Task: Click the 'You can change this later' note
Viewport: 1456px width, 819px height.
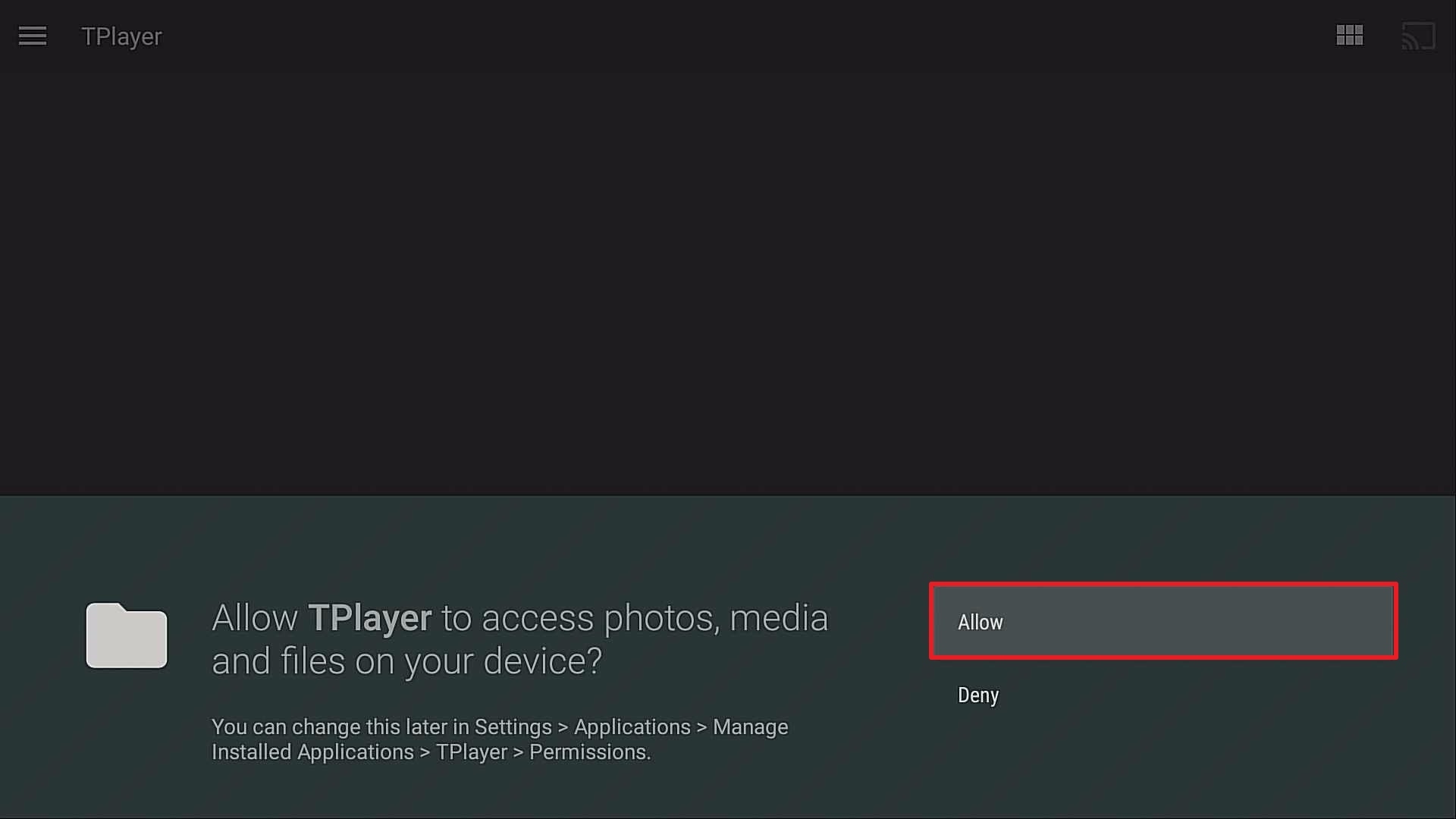Action: pyautogui.click(x=500, y=739)
